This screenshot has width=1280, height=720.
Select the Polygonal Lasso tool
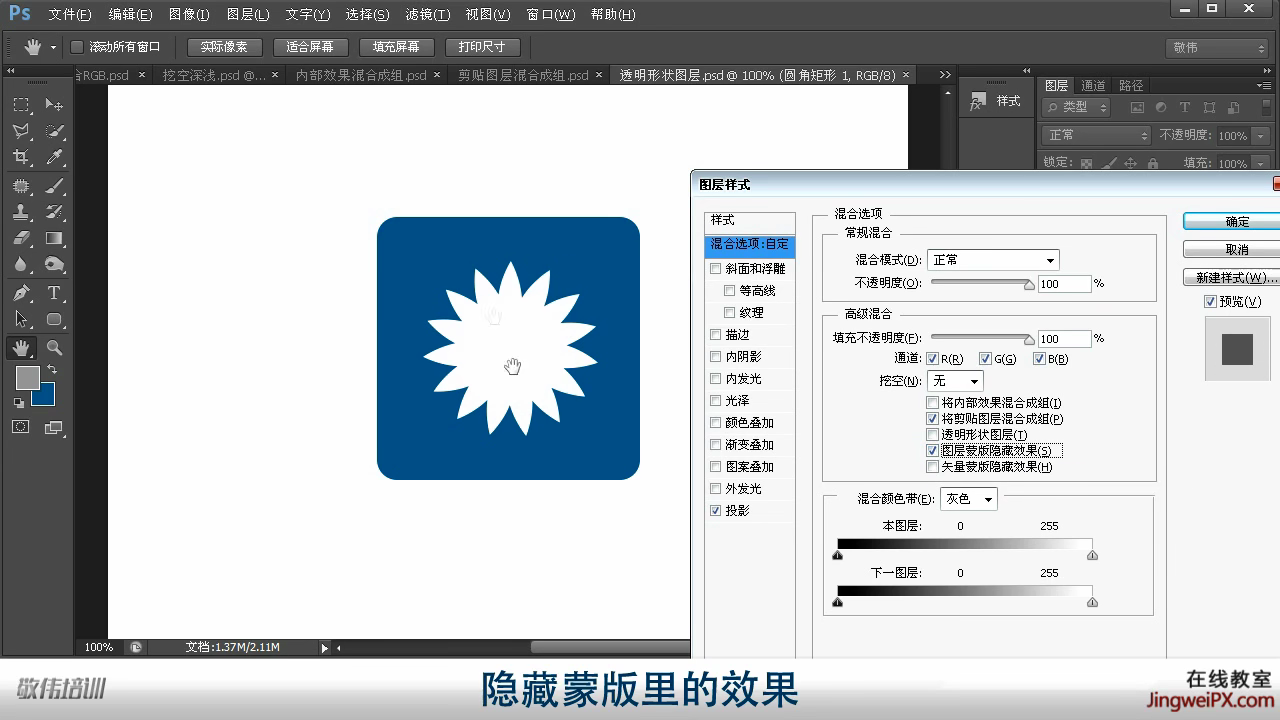[x=21, y=131]
